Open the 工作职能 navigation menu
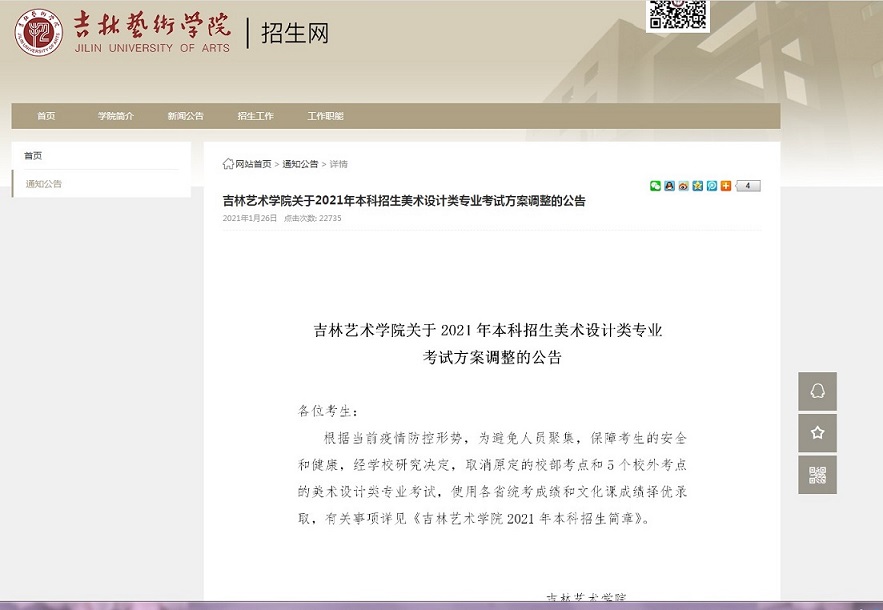The image size is (883, 610). click(325, 116)
